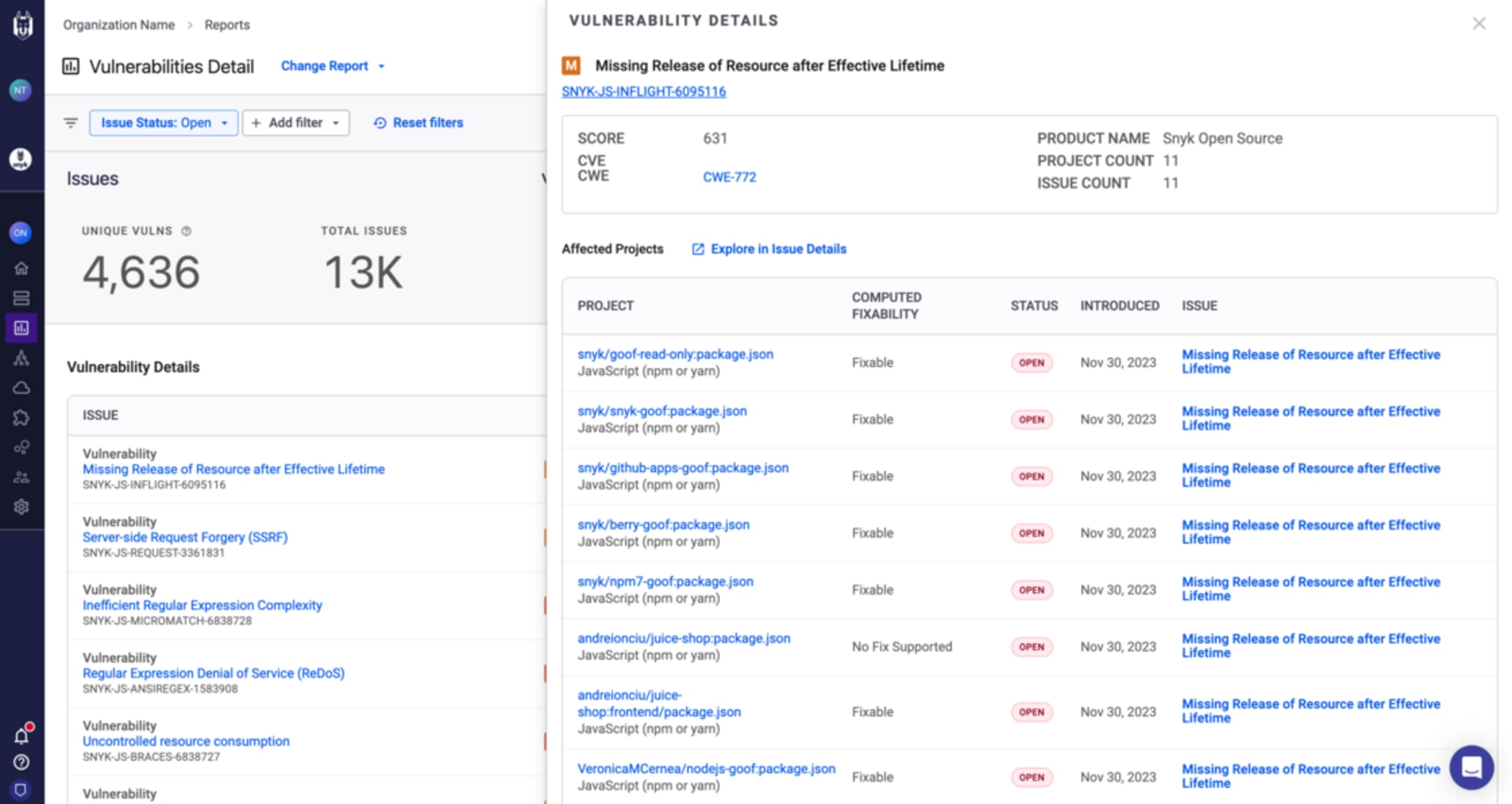Click Explore in Issue Details

769,249
